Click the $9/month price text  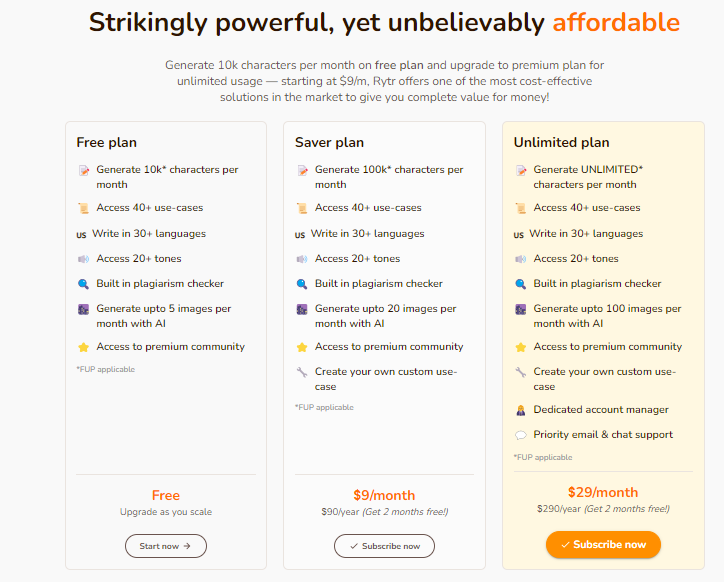point(384,495)
